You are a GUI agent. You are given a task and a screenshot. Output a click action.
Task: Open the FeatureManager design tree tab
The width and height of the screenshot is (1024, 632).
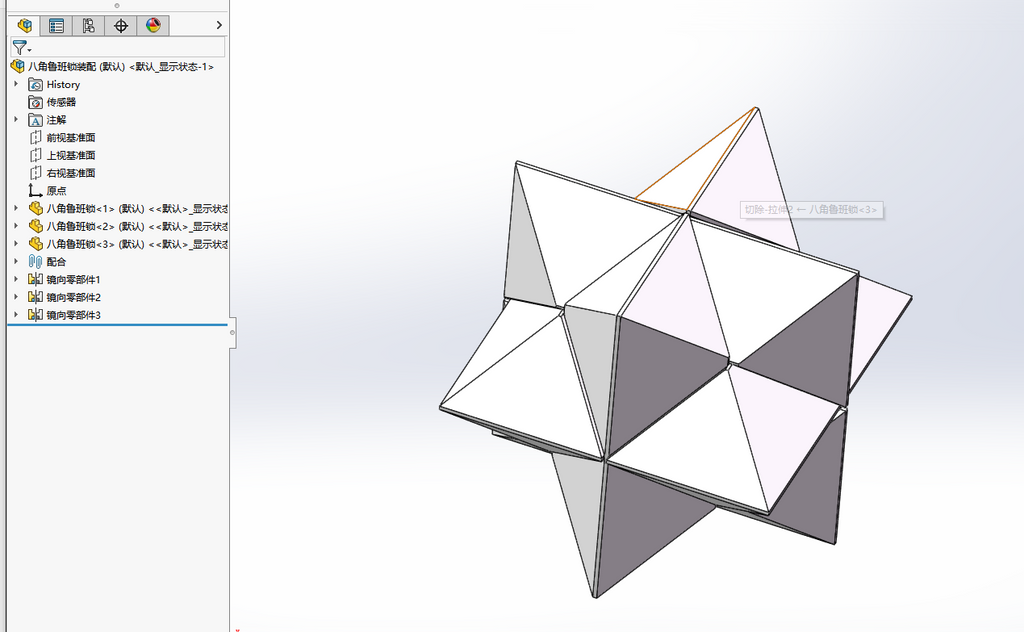[x=24, y=25]
